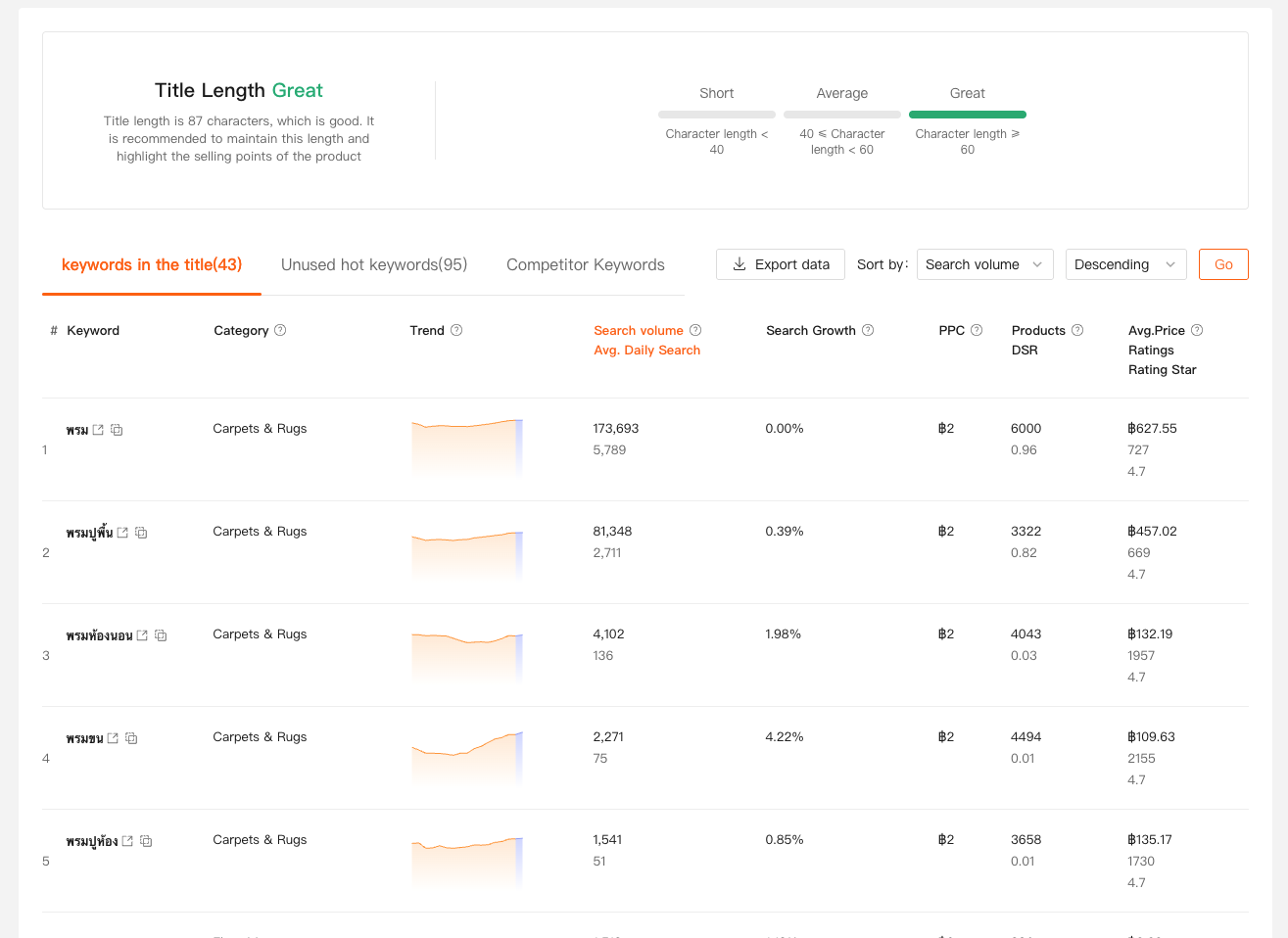Show help for the PPC column

coord(977,330)
